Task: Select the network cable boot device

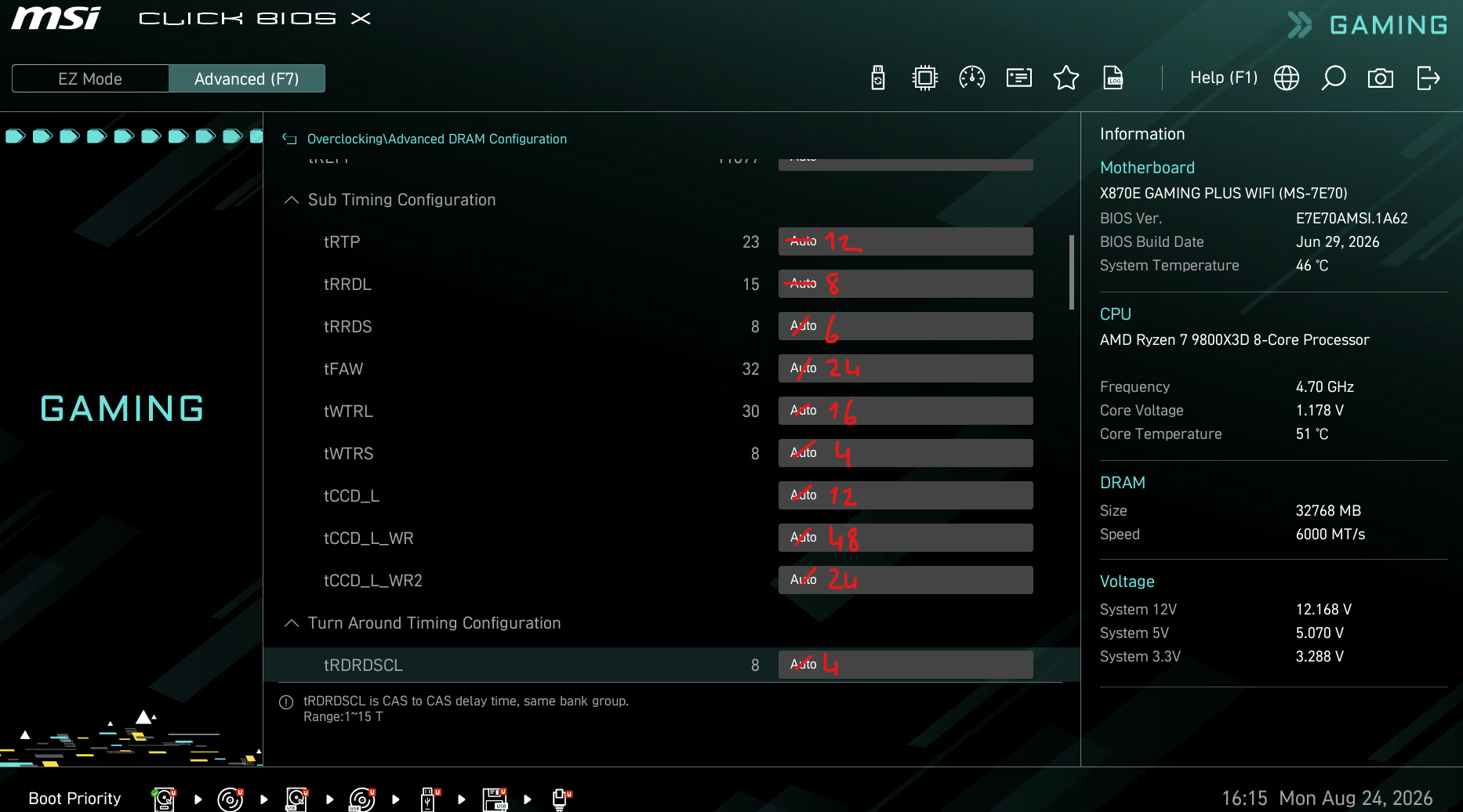Action: coord(561,799)
